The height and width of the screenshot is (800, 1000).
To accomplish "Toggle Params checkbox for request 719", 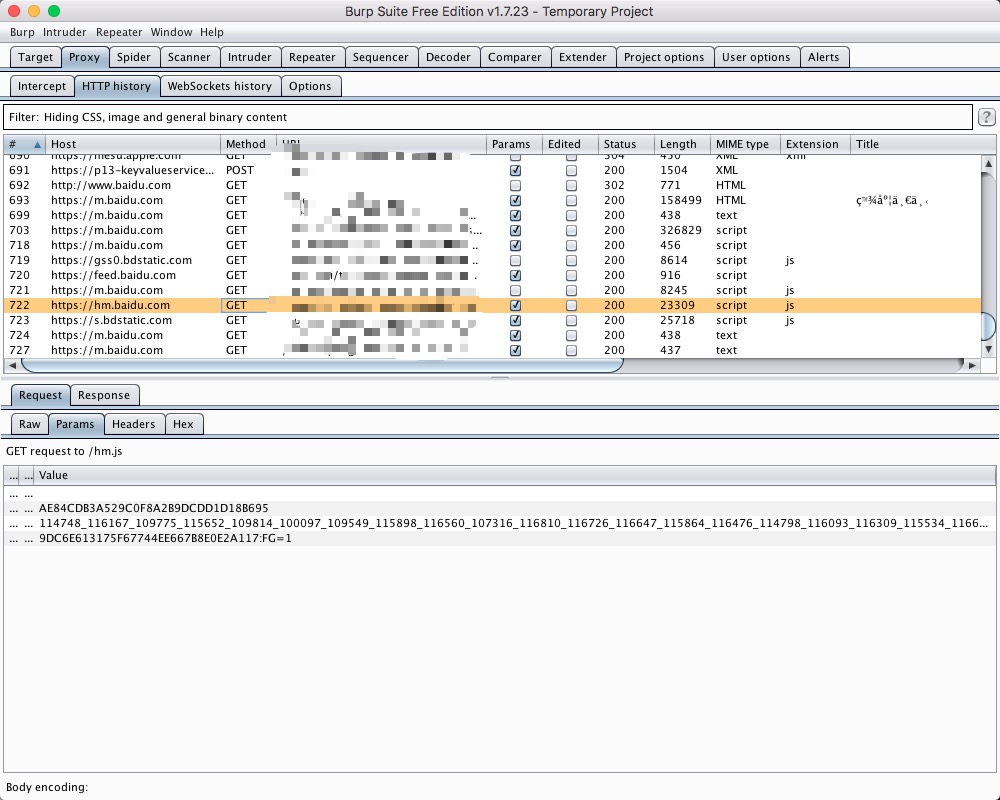I will click(516, 260).
